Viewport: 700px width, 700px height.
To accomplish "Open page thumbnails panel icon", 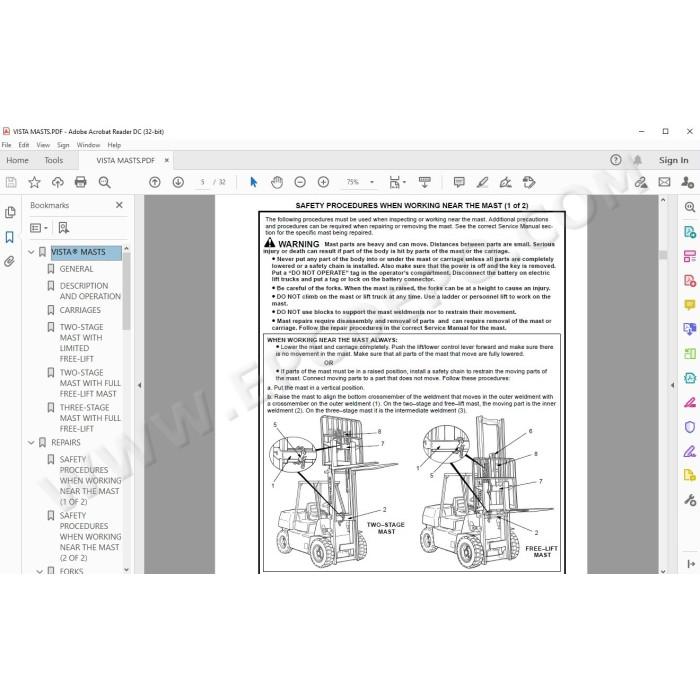I will tap(10, 212).
